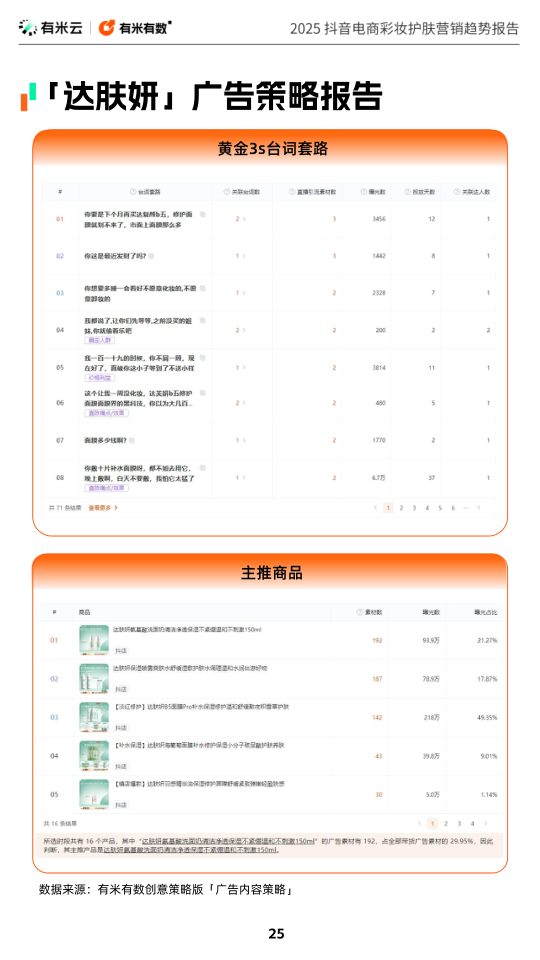Click the 抖店 tag under product 01
This screenshot has width=540, height=960.
(121, 651)
